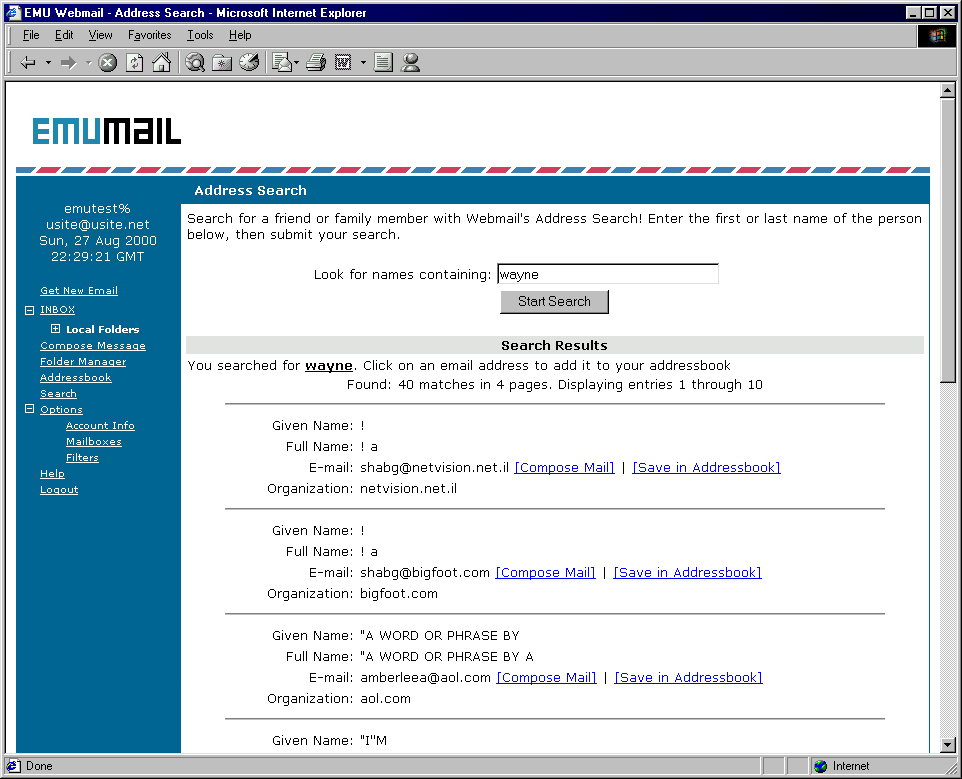The height and width of the screenshot is (779, 962).
Task: Open the Favorites folder icon
Action: click(222, 63)
